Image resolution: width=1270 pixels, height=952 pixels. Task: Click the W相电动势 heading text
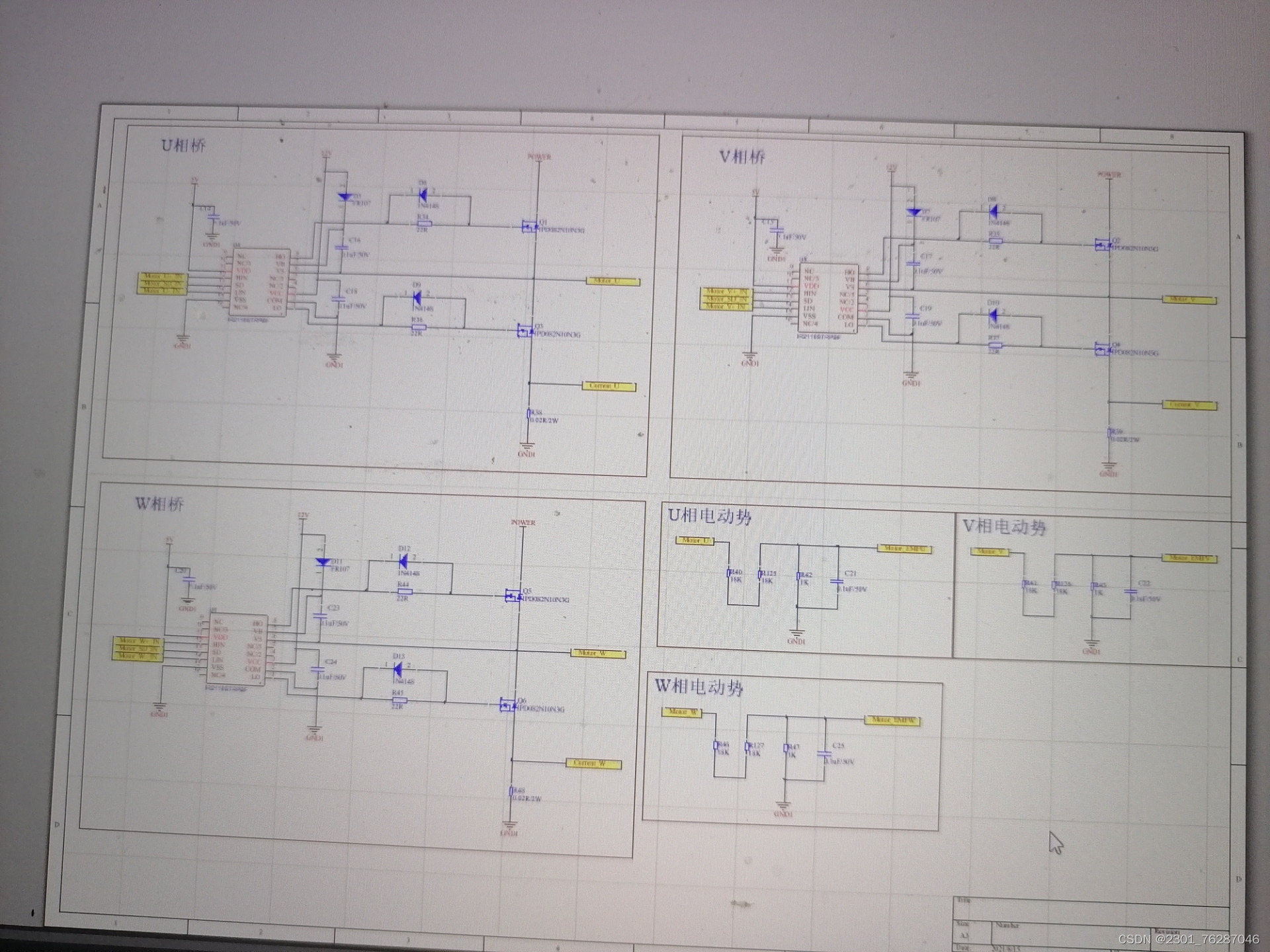[698, 687]
